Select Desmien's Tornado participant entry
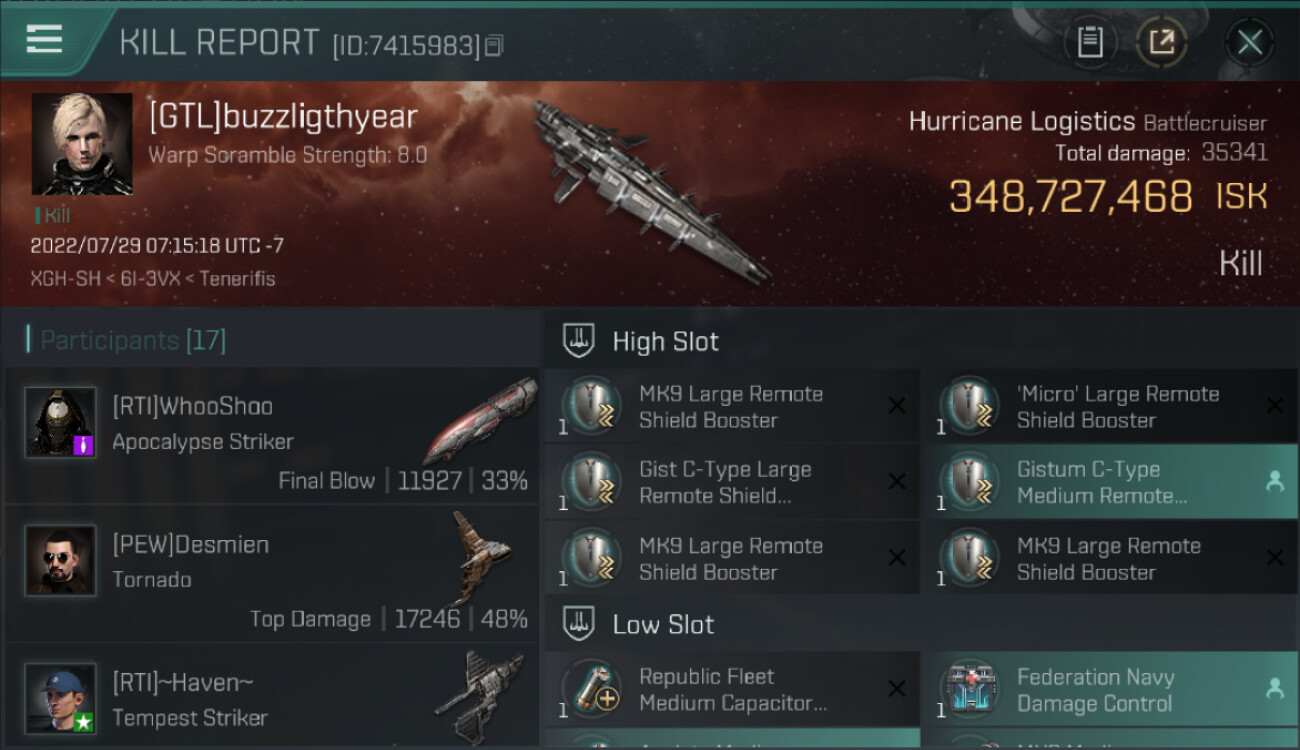1300x750 pixels. 272,574
